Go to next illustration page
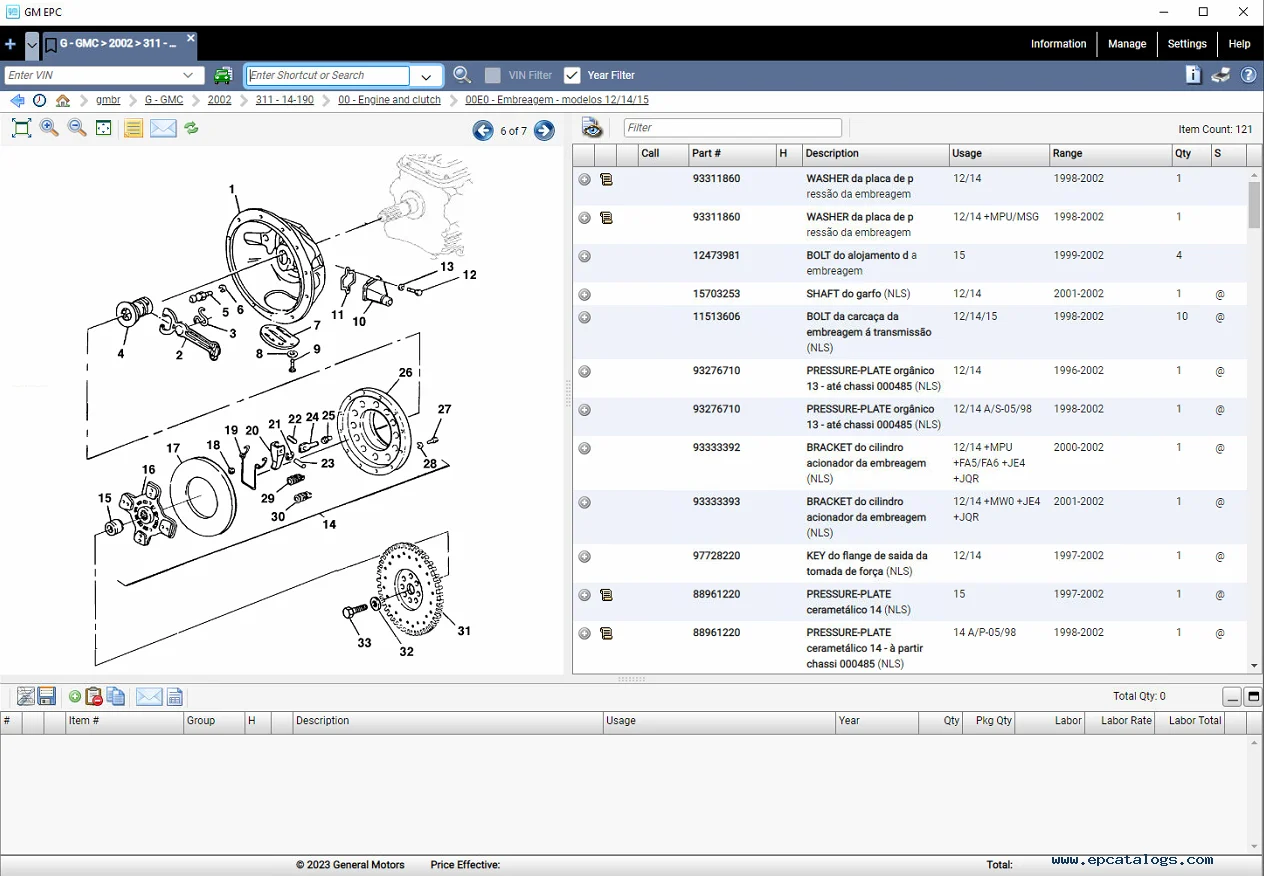This screenshot has width=1264, height=876. pos(544,130)
